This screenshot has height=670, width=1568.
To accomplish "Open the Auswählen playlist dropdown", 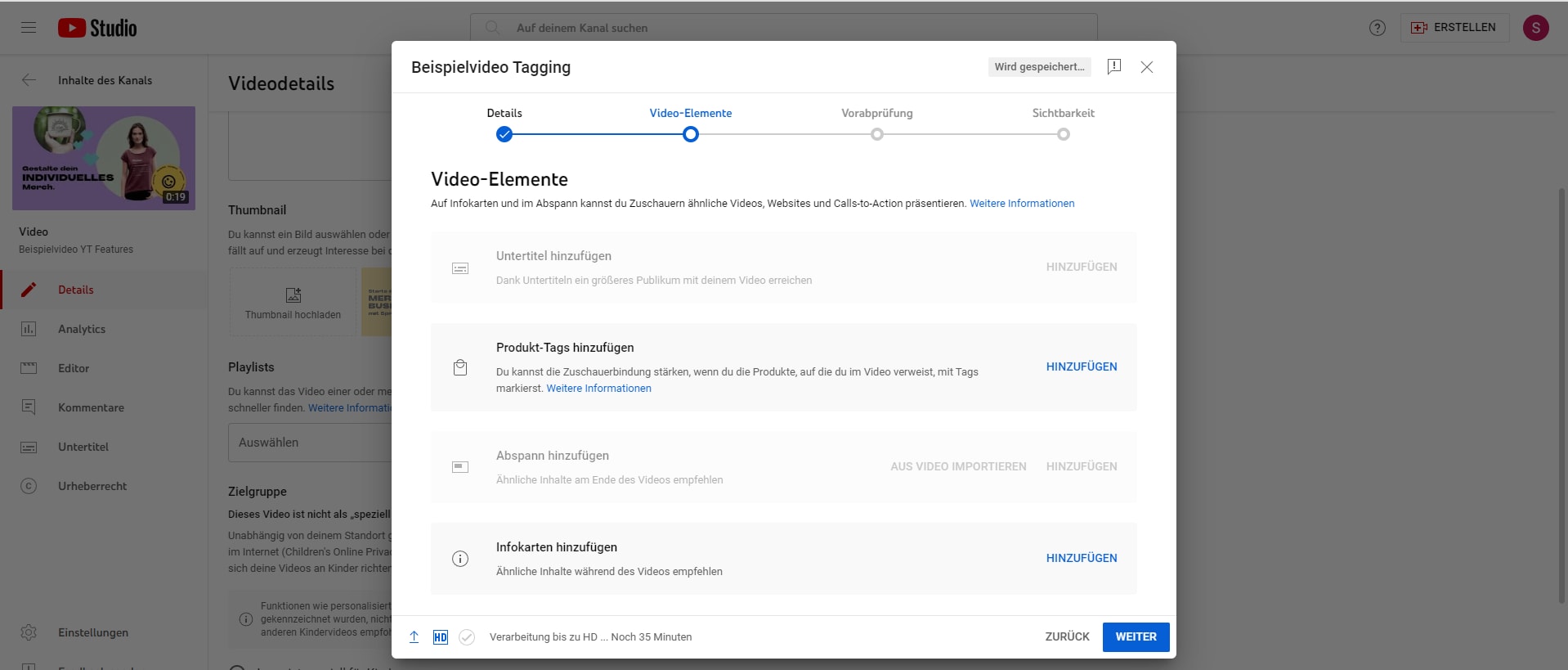I will pos(311,443).
